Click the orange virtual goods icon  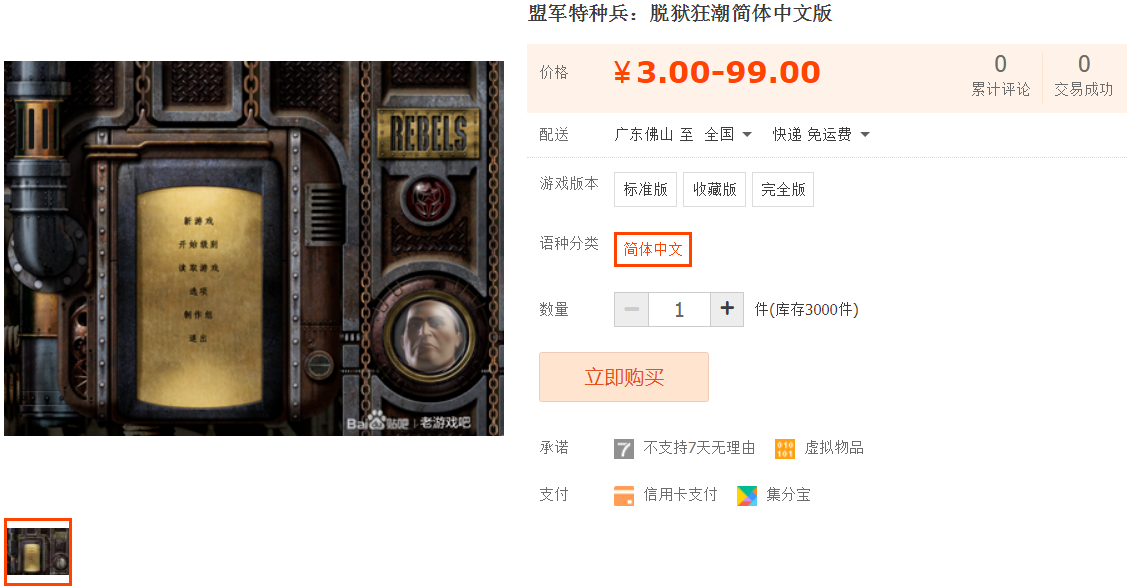pos(785,449)
